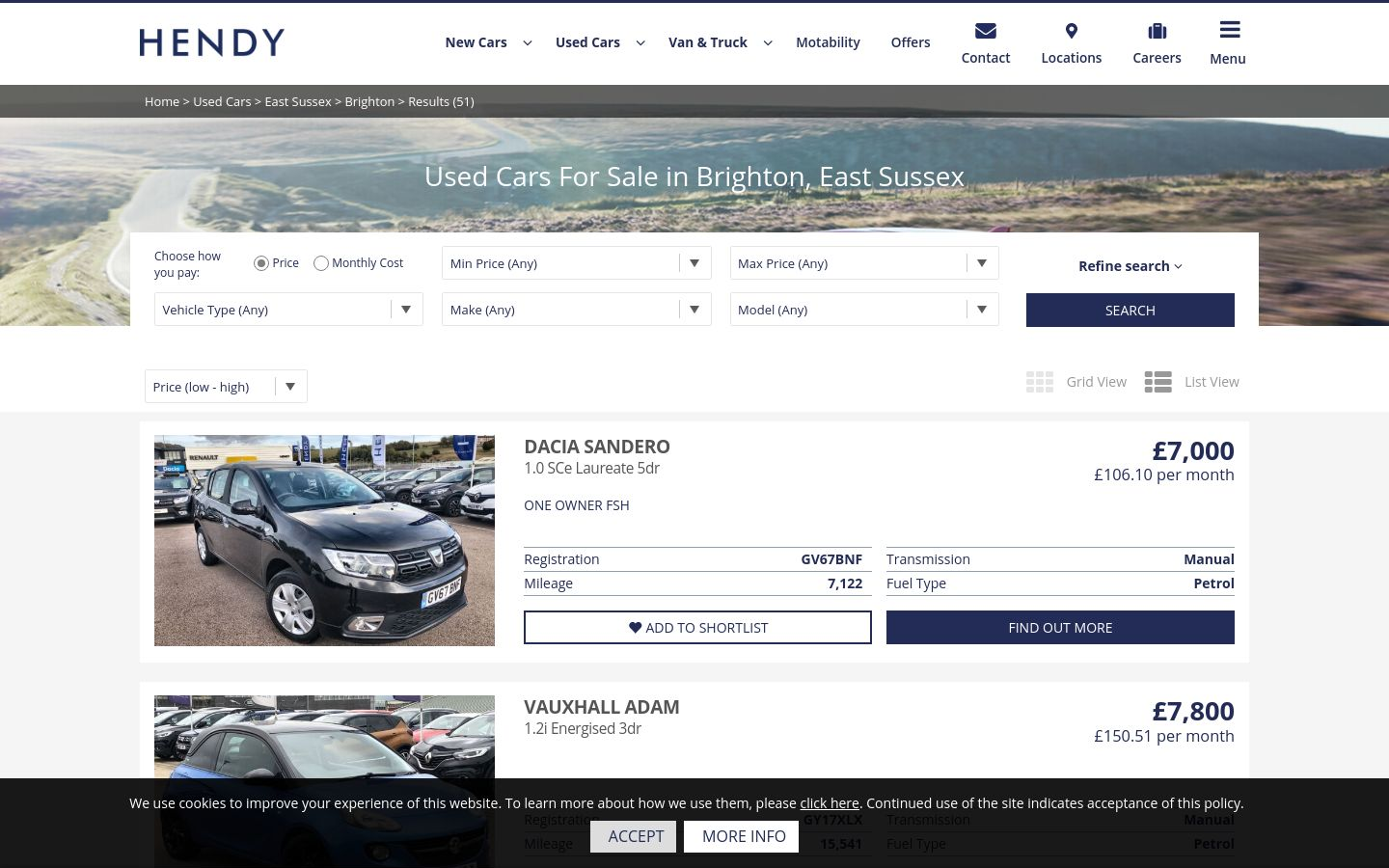Click registration value GV67BNF

tap(831, 559)
